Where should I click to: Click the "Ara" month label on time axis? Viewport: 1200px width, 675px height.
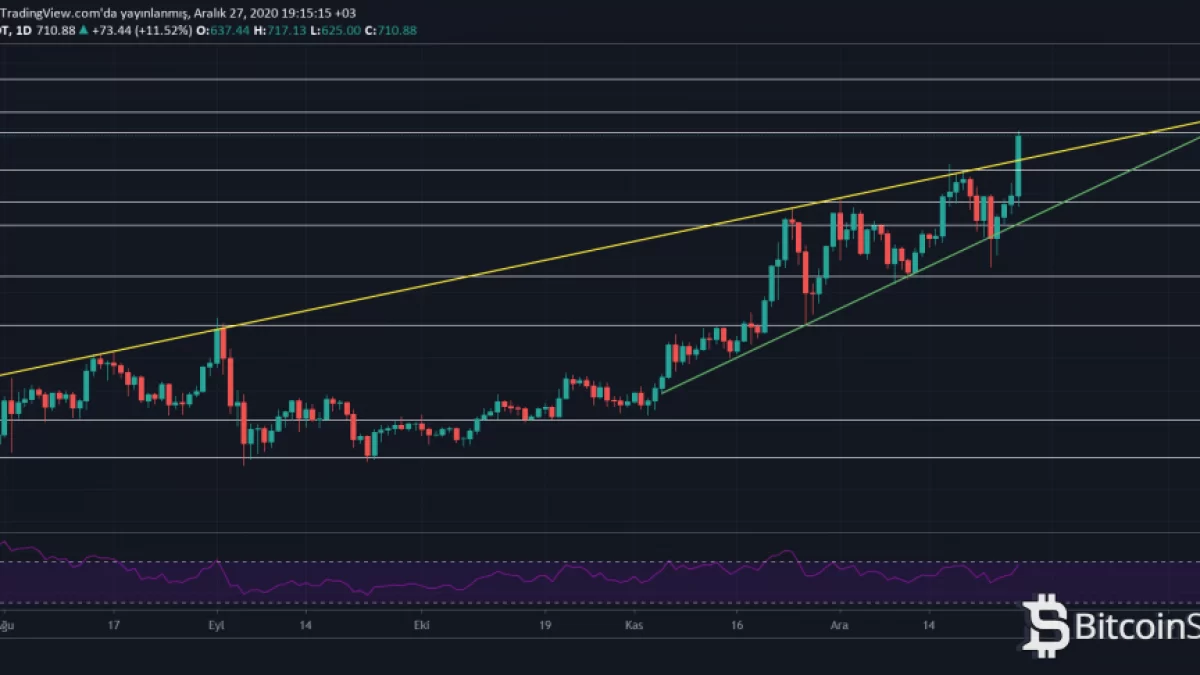840,625
